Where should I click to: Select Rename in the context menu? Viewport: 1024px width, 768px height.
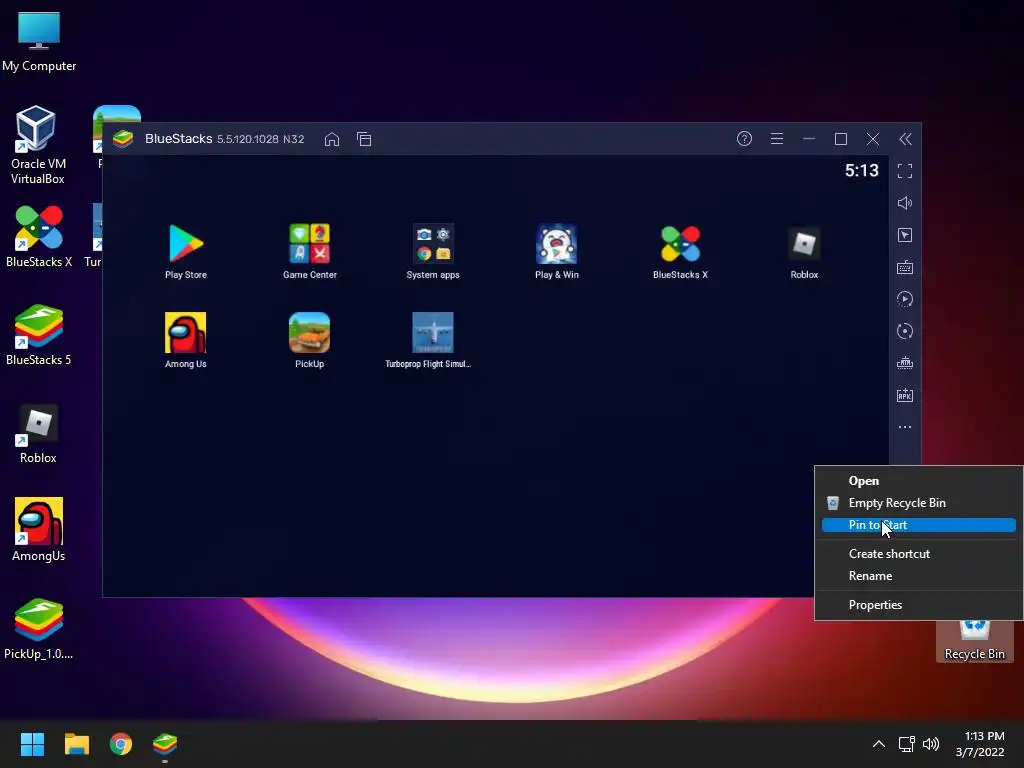coord(919,576)
